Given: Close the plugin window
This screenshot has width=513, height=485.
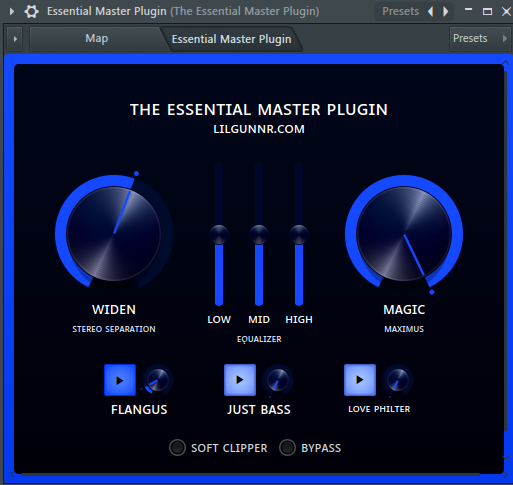Looking at the screenshot, I should click(x=506, y=11).
